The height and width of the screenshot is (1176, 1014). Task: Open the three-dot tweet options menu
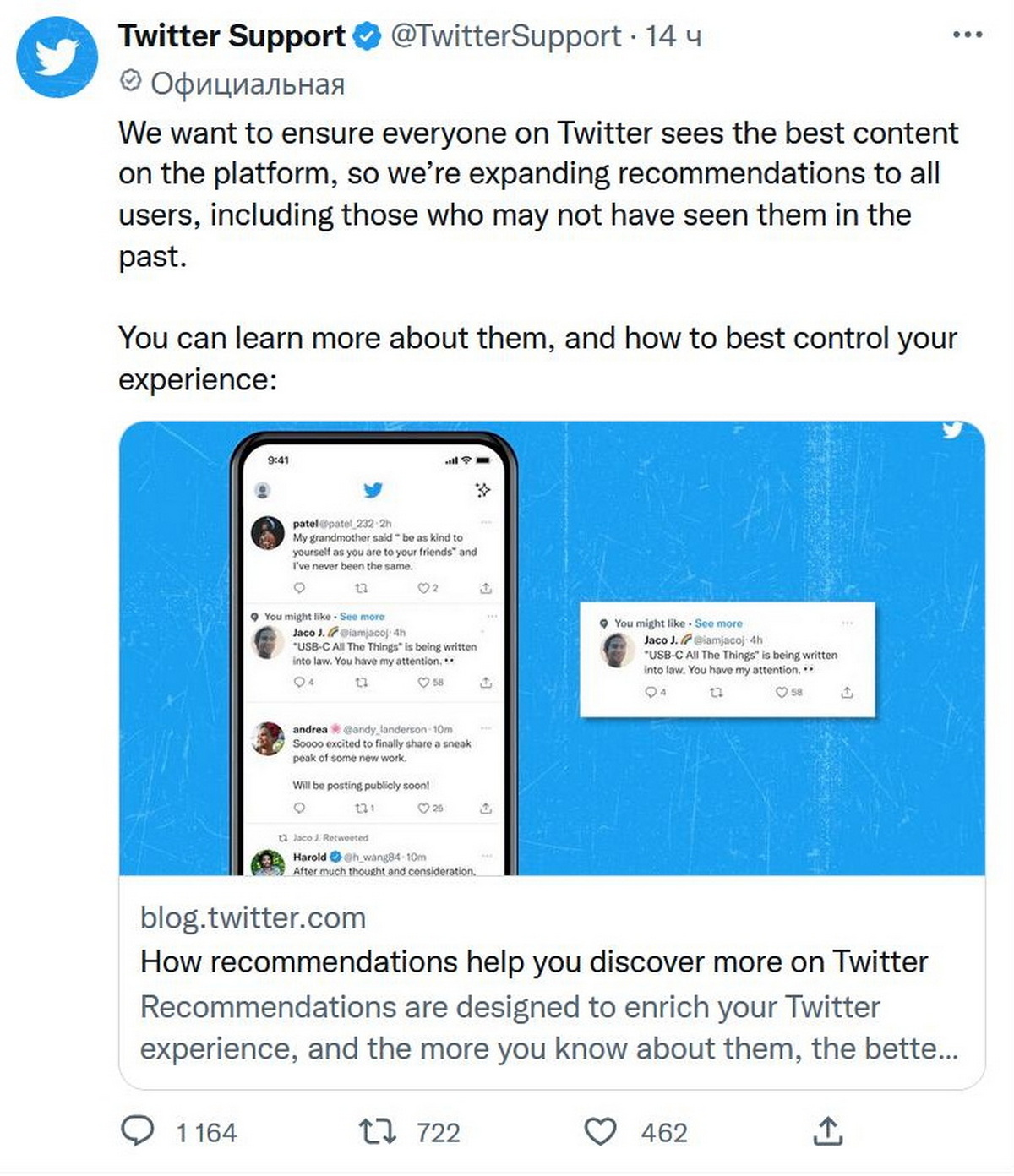coord(967,35)
